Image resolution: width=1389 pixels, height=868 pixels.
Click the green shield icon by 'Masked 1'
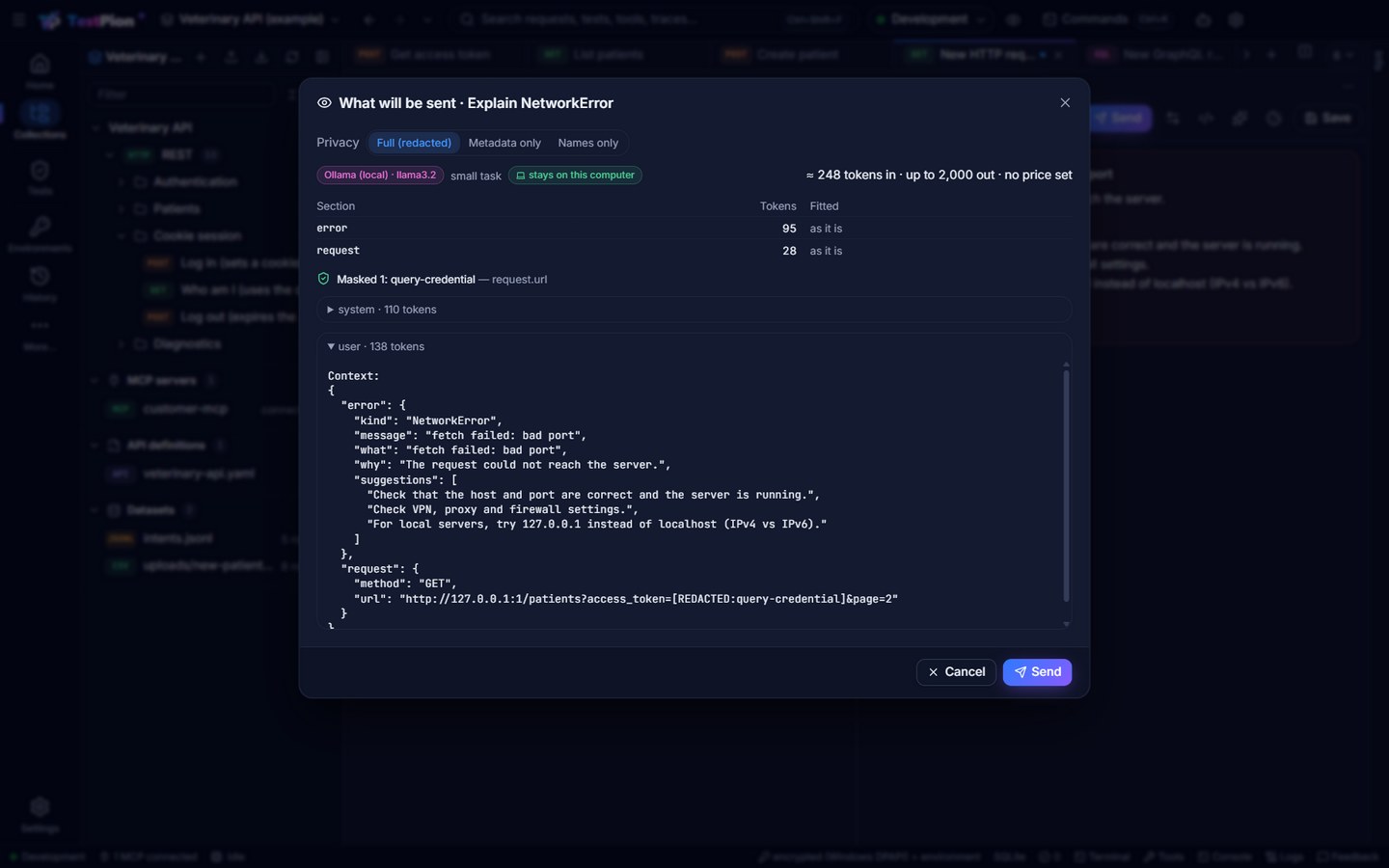pos(323,279)
